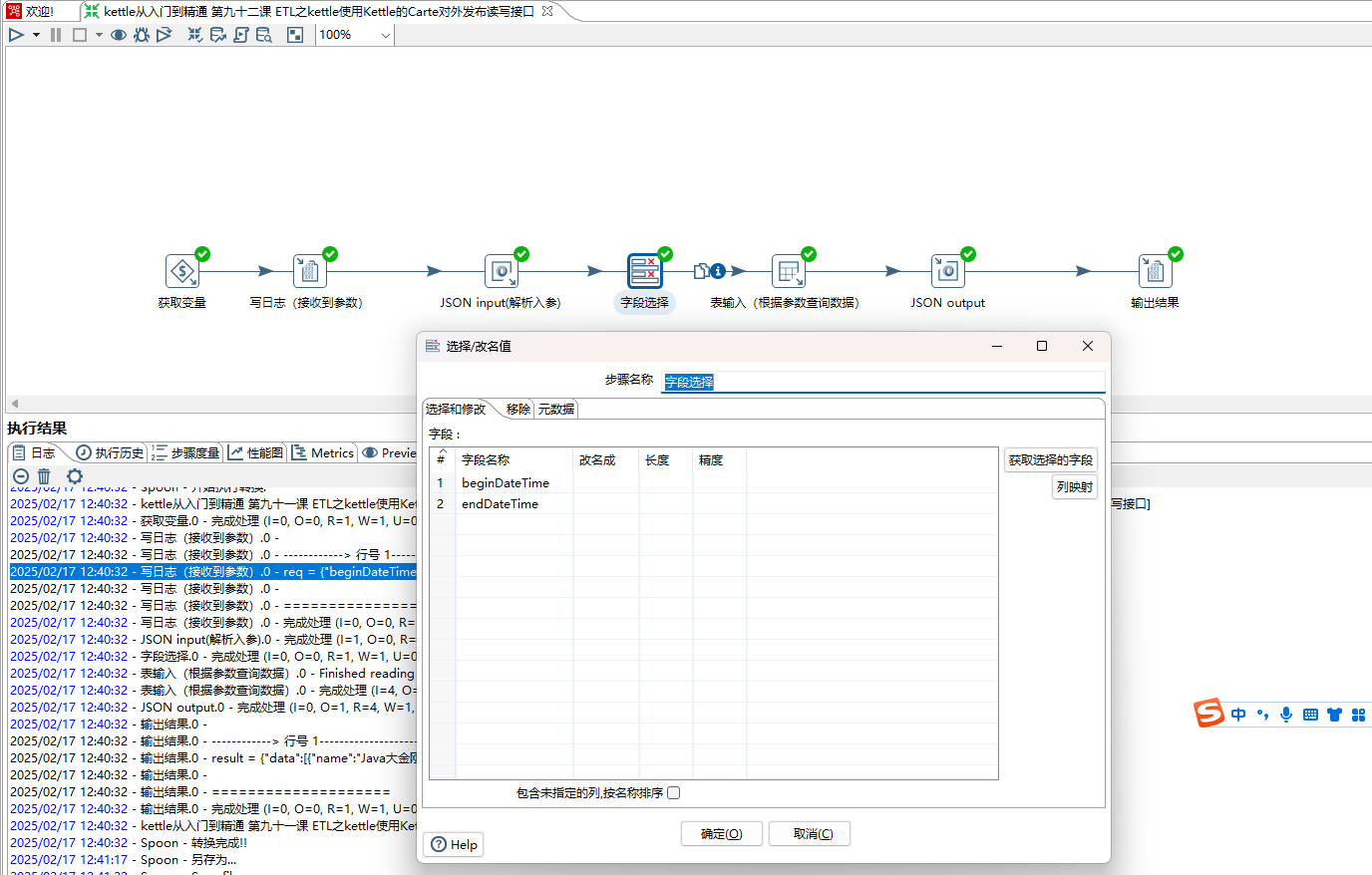Open the 步骤度量 tab
Viewport: 1372px width, 875px height.
pyautogui.click(x=185, y=452)
